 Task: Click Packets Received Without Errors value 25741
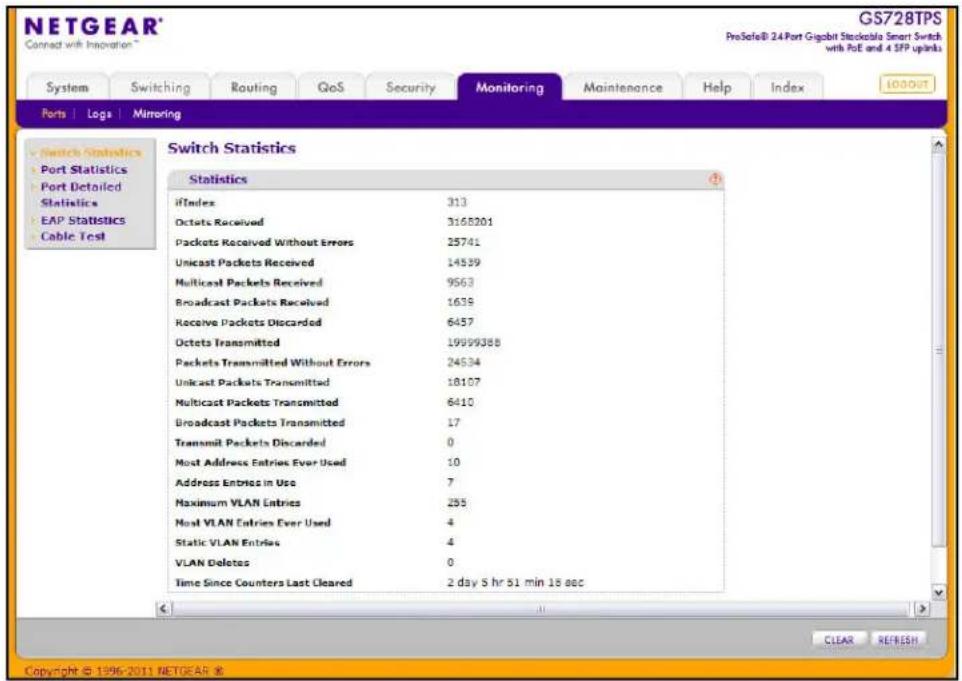coord(463,242)
